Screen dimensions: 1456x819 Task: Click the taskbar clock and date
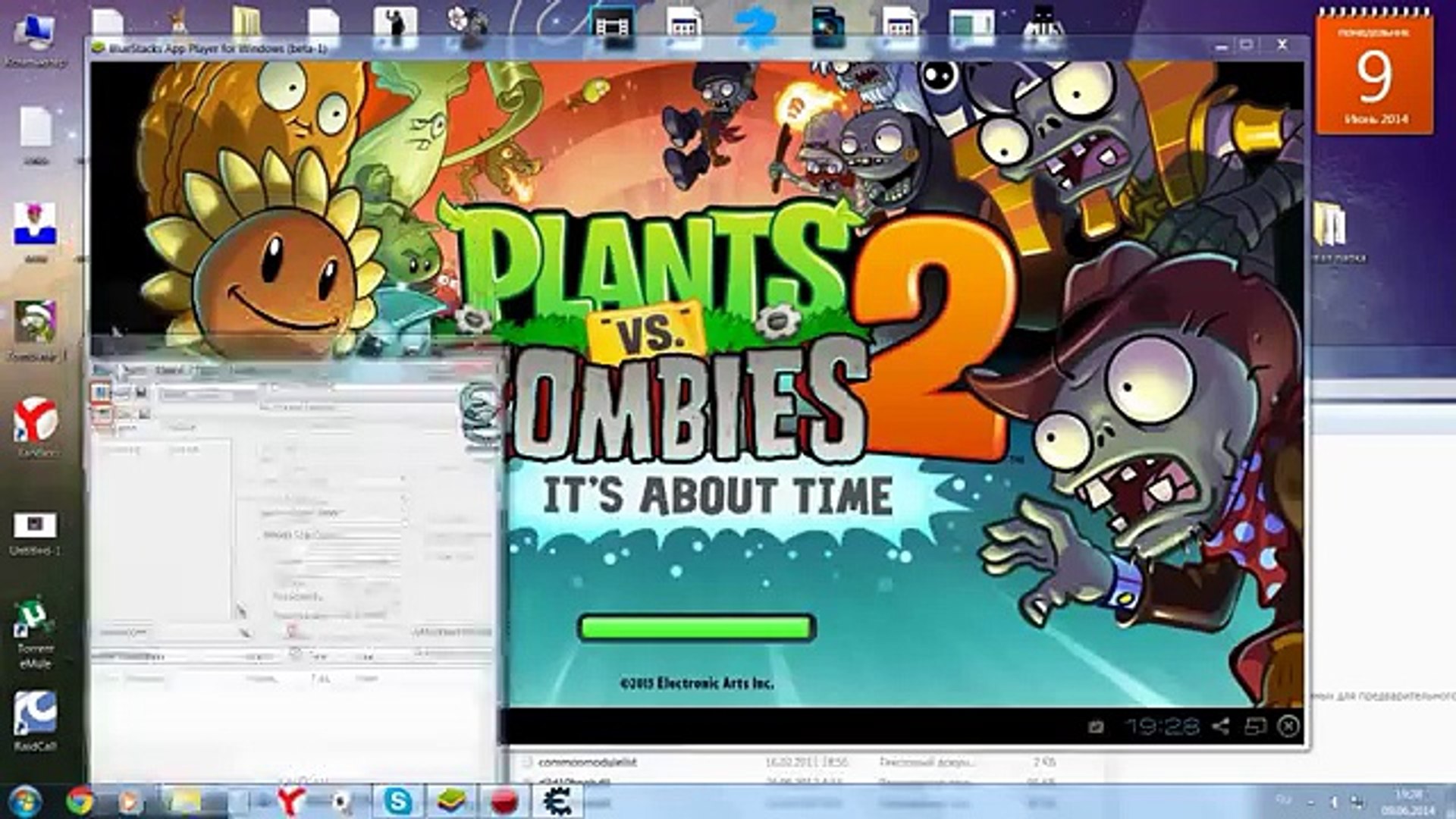click(1408, 802)
